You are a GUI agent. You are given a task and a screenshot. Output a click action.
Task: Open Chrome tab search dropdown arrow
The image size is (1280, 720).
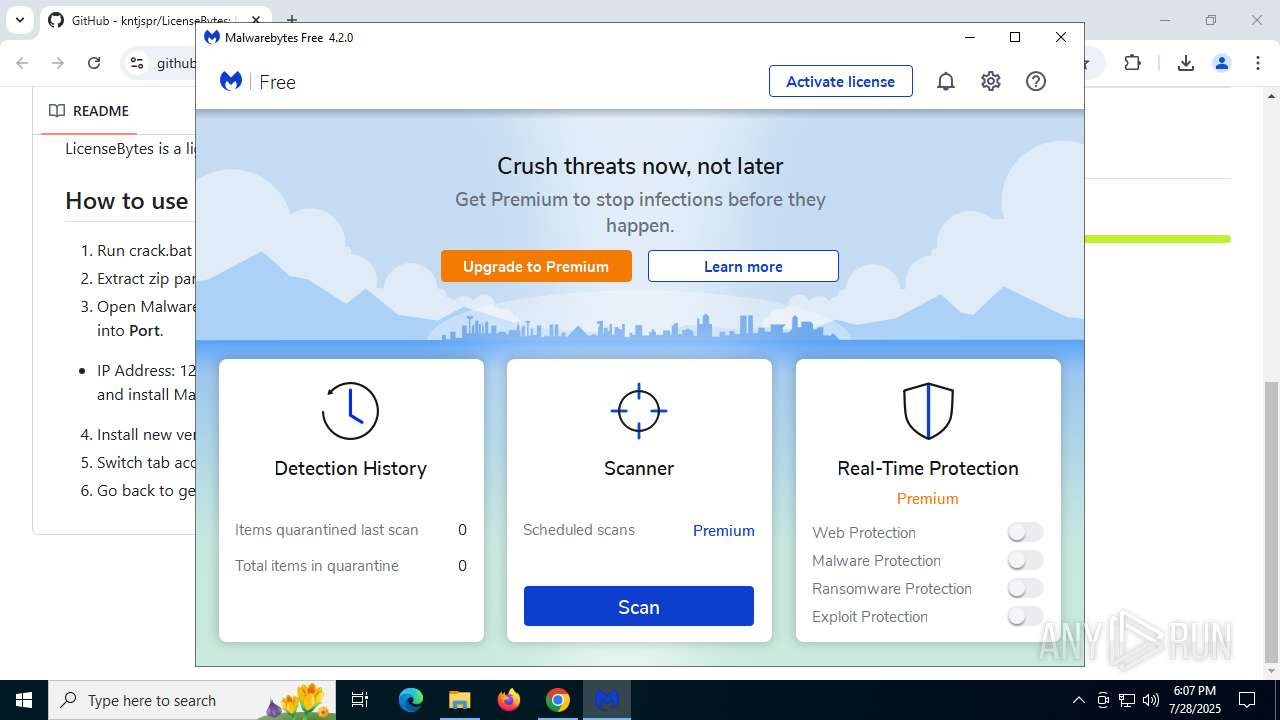click(x=19, y=20)
